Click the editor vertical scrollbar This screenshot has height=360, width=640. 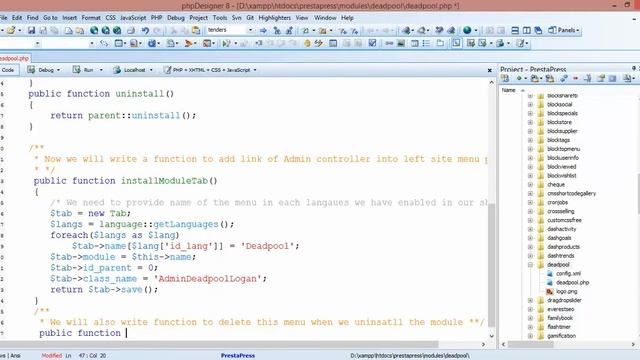(491, 264)
